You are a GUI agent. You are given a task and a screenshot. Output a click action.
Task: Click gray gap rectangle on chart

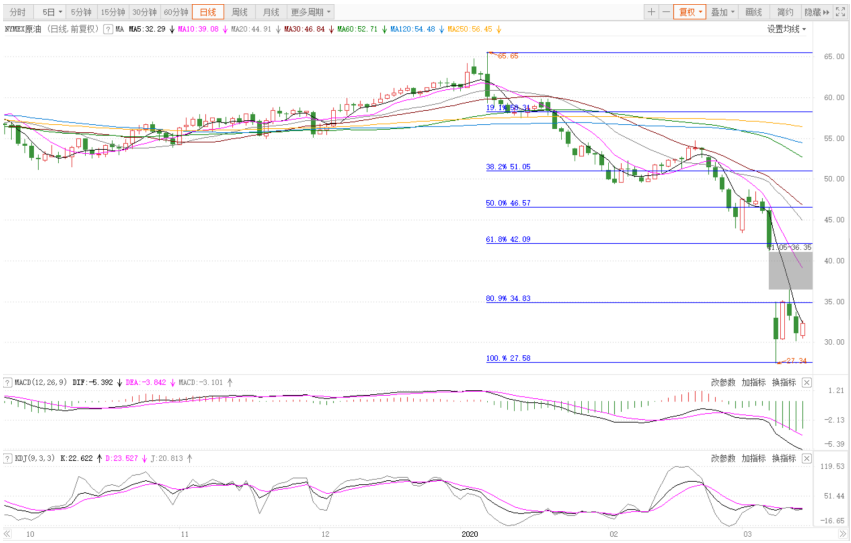pyautogui.click(x=790, y=270)
